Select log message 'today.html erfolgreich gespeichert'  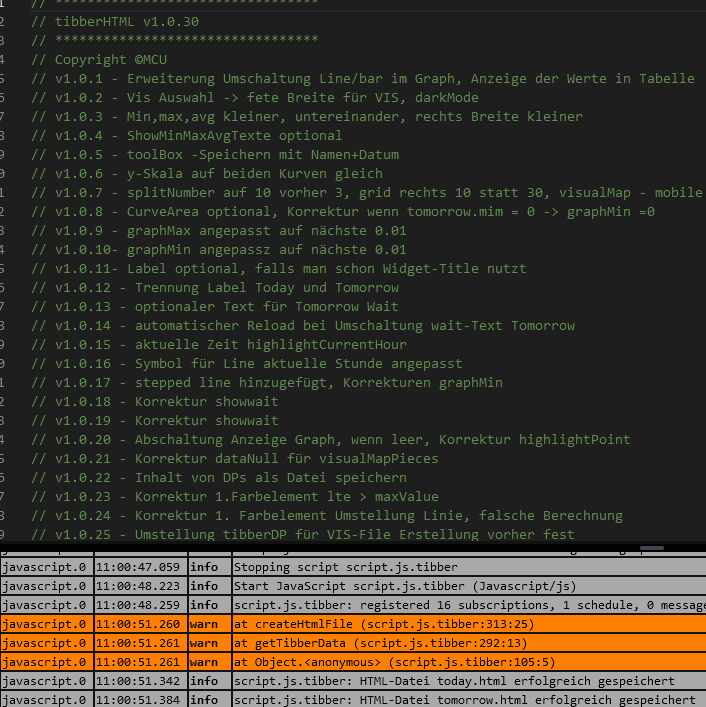point(454,681)
